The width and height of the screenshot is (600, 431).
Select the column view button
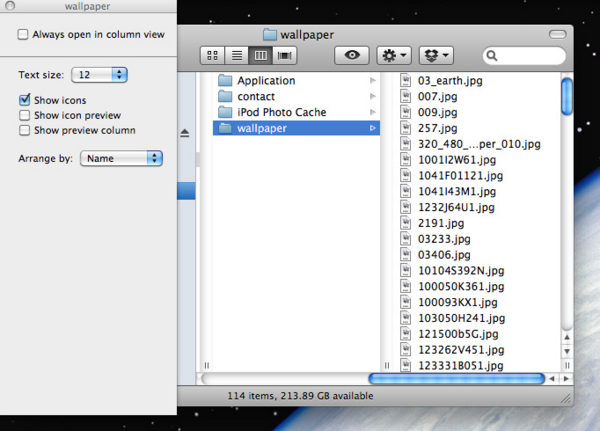coord(261,56)
